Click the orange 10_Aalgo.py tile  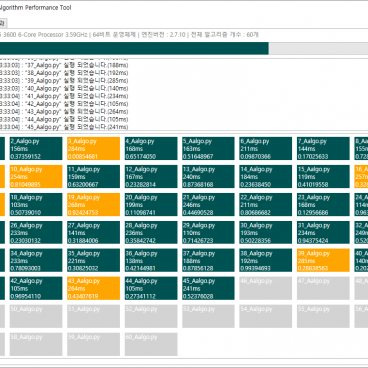click(x=36, y=177)
